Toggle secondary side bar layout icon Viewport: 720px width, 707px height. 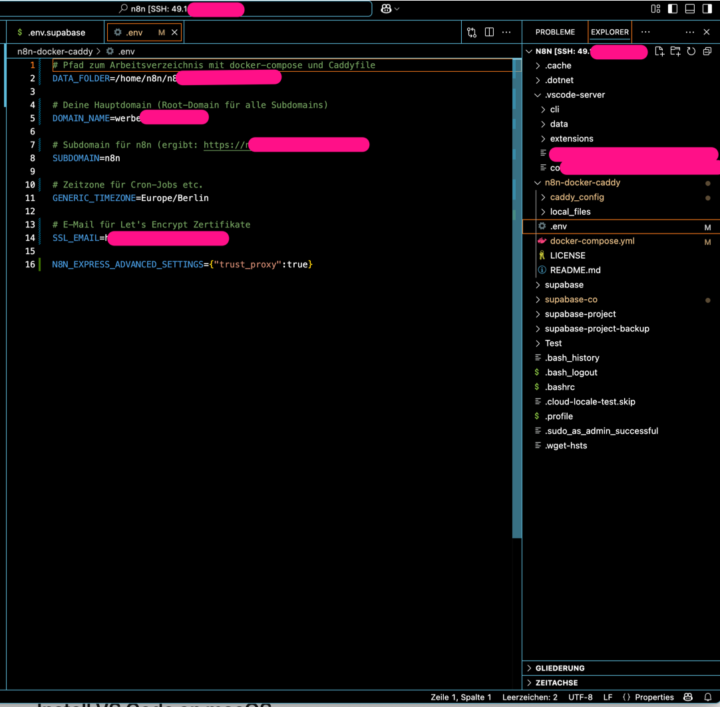[707, 9]
